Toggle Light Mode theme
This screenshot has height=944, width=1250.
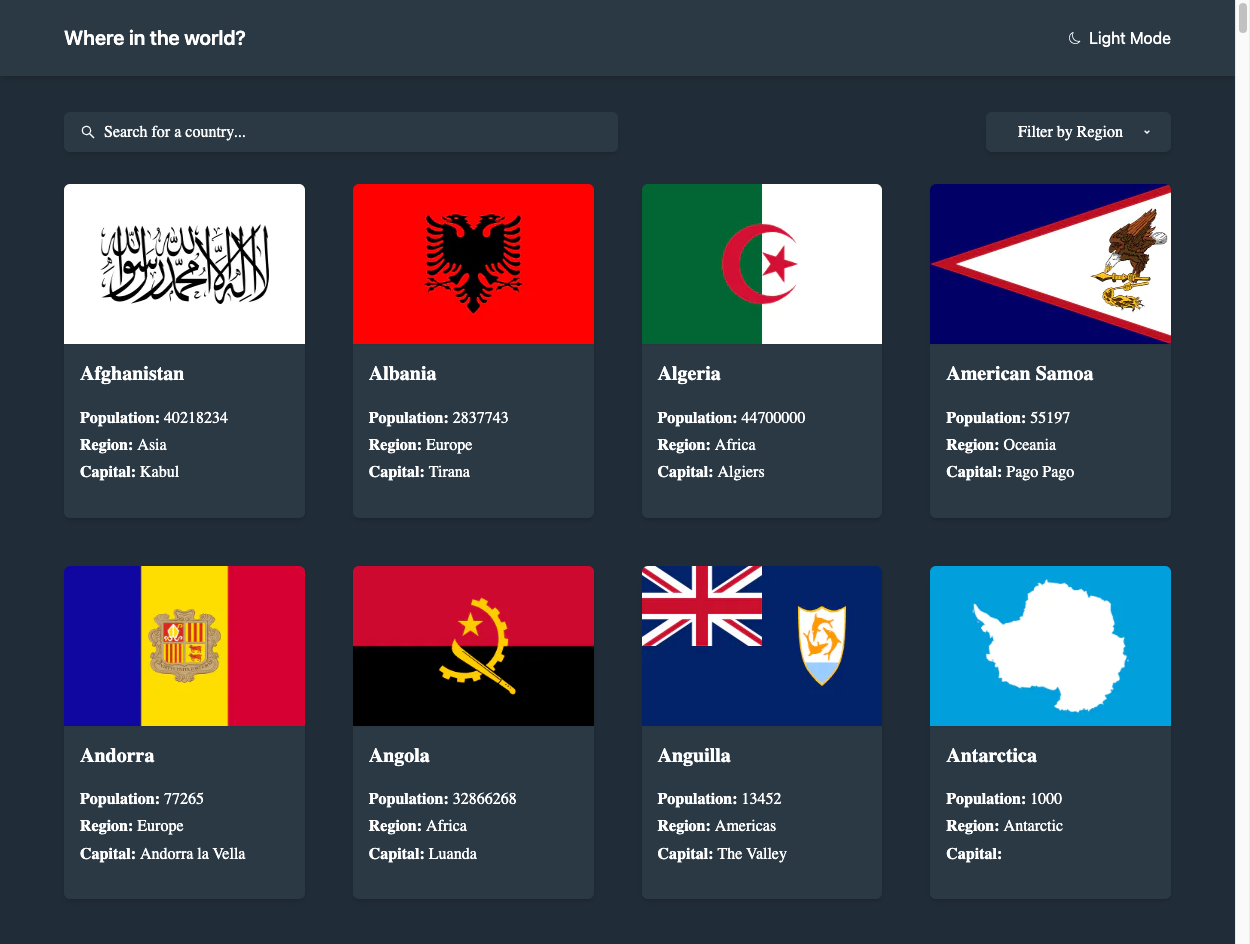pyautogui.click(x=1119, y=38)
